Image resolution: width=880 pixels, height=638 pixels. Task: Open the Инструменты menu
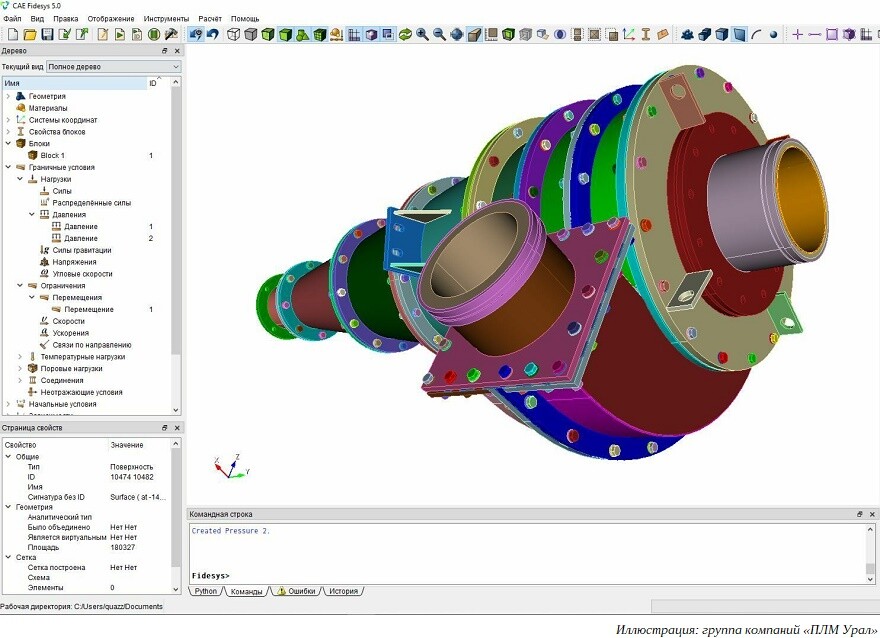pos(166,19)
